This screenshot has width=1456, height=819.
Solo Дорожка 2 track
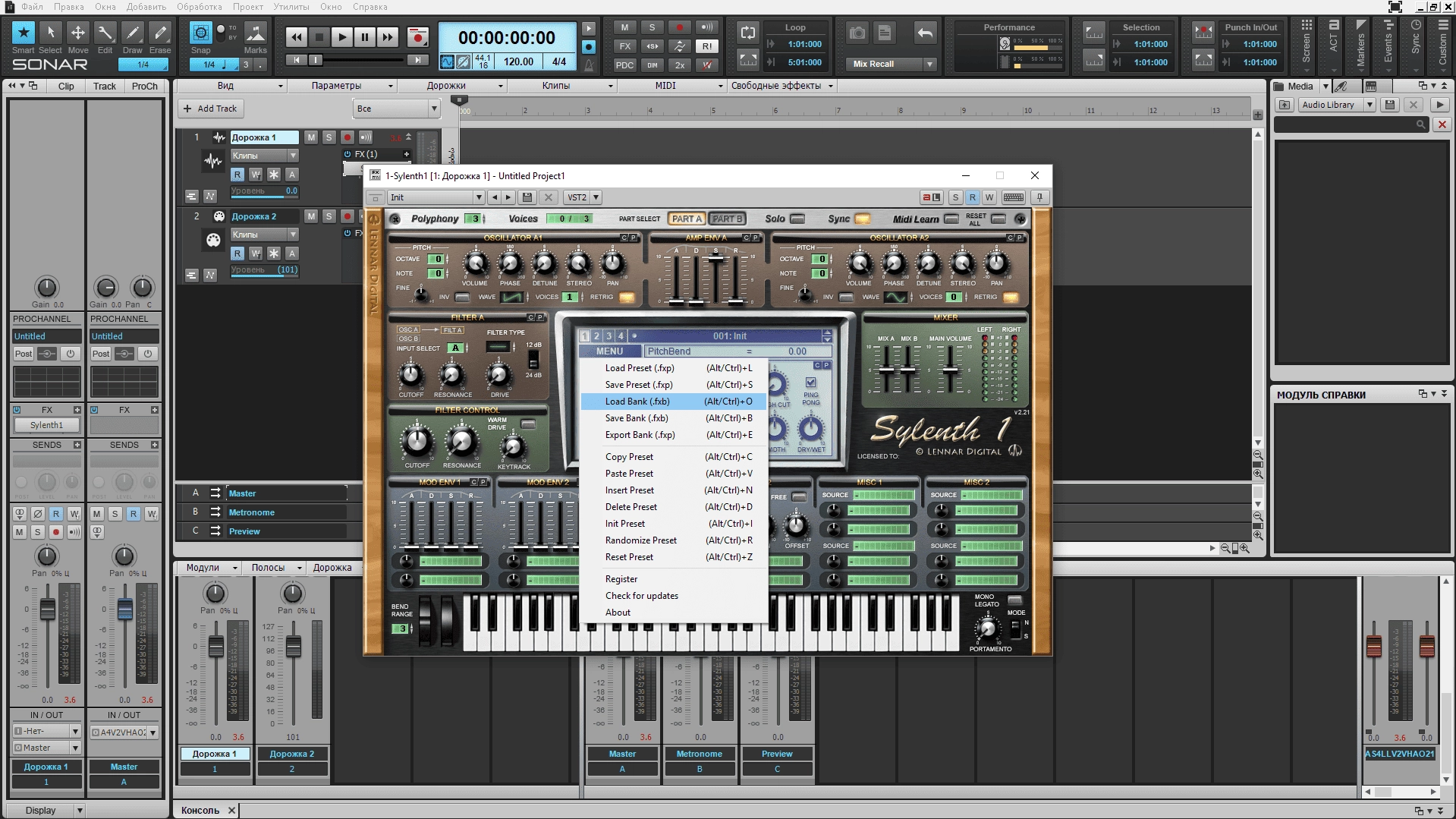pos(329,216)
